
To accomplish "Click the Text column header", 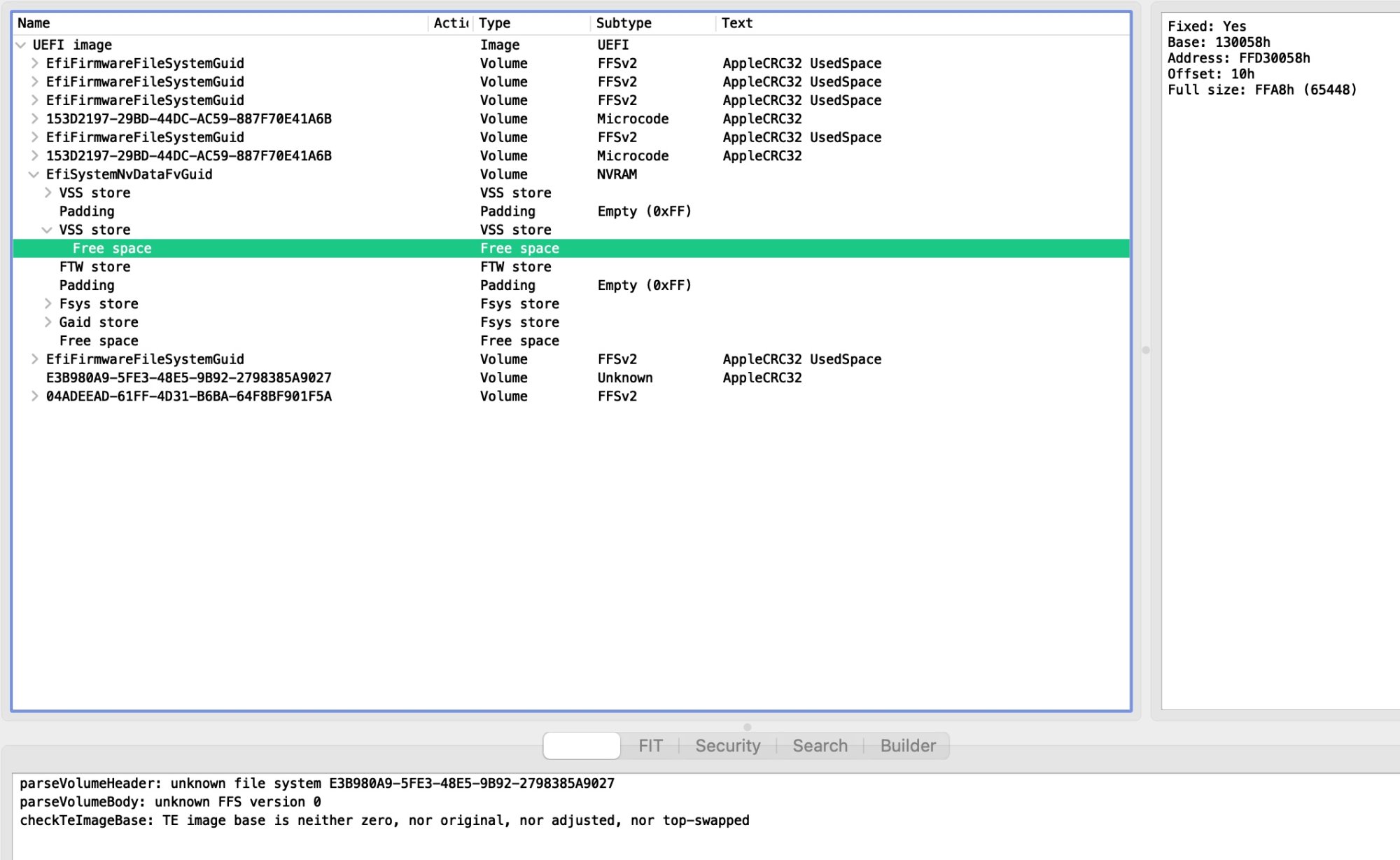I will pos(737,23).
